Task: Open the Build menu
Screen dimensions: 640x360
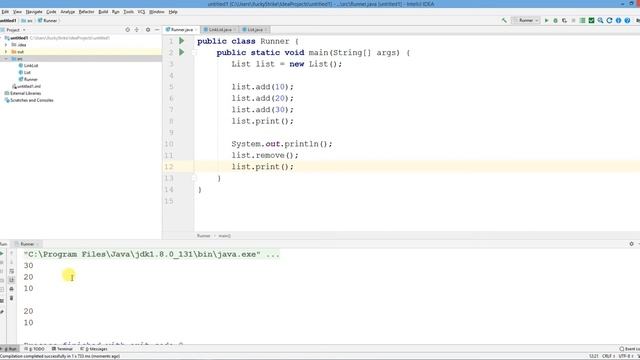Action: [x=103, y=12]
